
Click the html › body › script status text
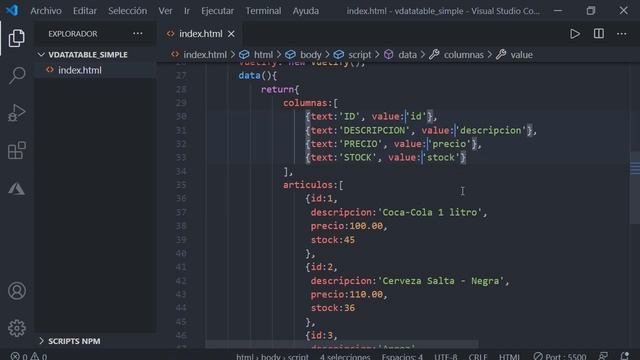click(x=272, y=356)
